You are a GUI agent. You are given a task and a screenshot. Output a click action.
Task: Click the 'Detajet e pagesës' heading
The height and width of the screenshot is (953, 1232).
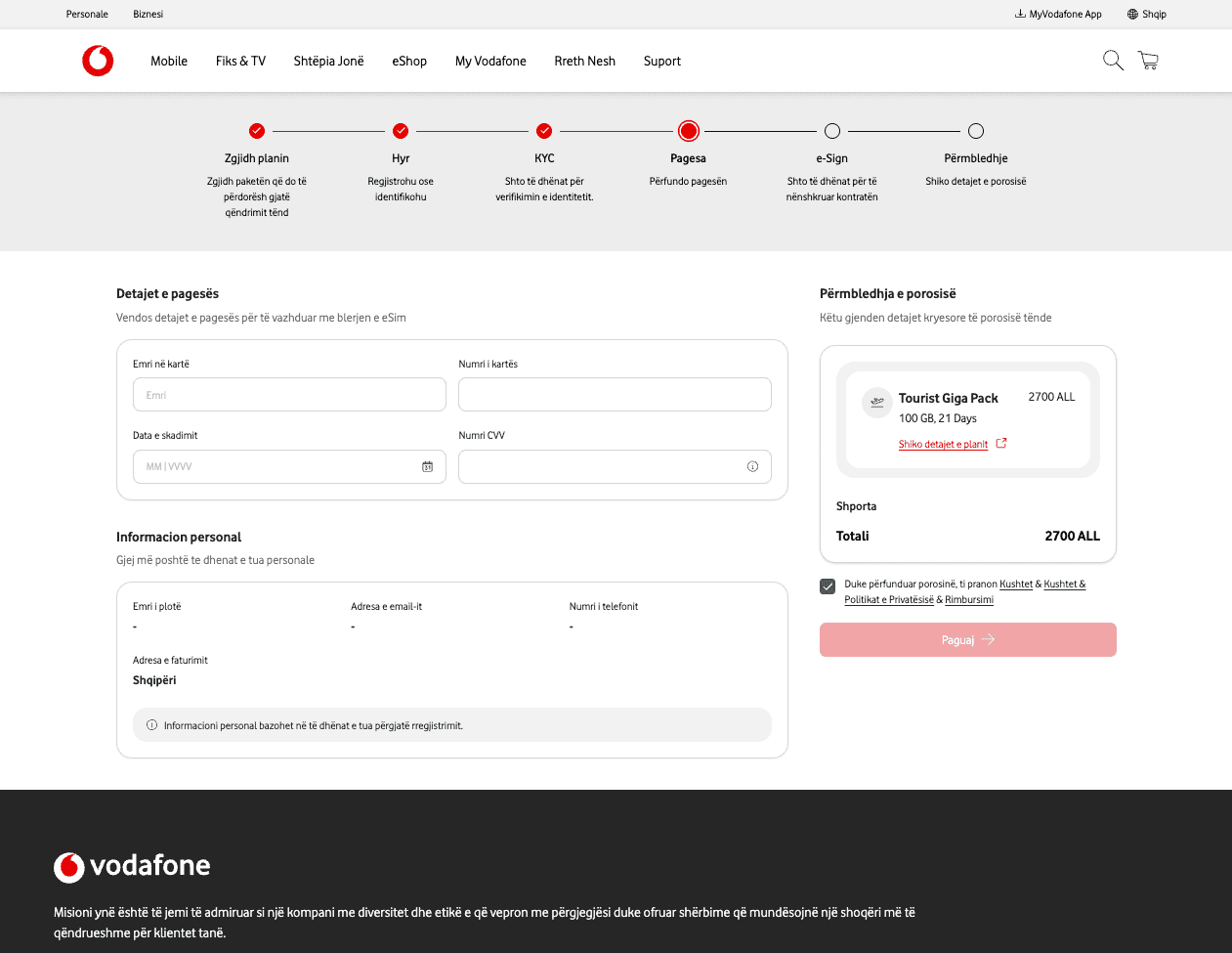click(167, 293)
